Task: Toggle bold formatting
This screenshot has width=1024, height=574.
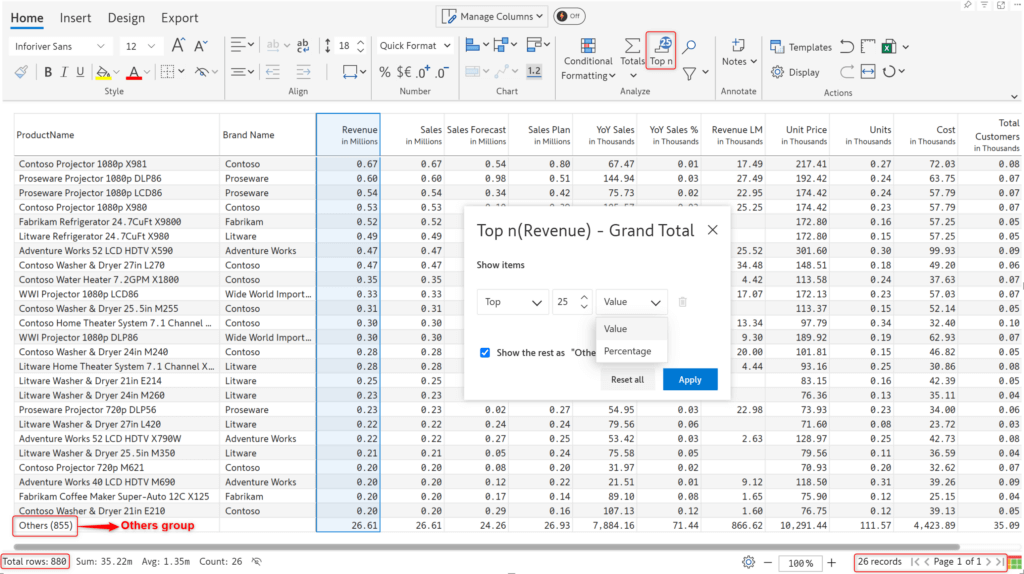Action: pyautogui.click(x=48, y=72)
